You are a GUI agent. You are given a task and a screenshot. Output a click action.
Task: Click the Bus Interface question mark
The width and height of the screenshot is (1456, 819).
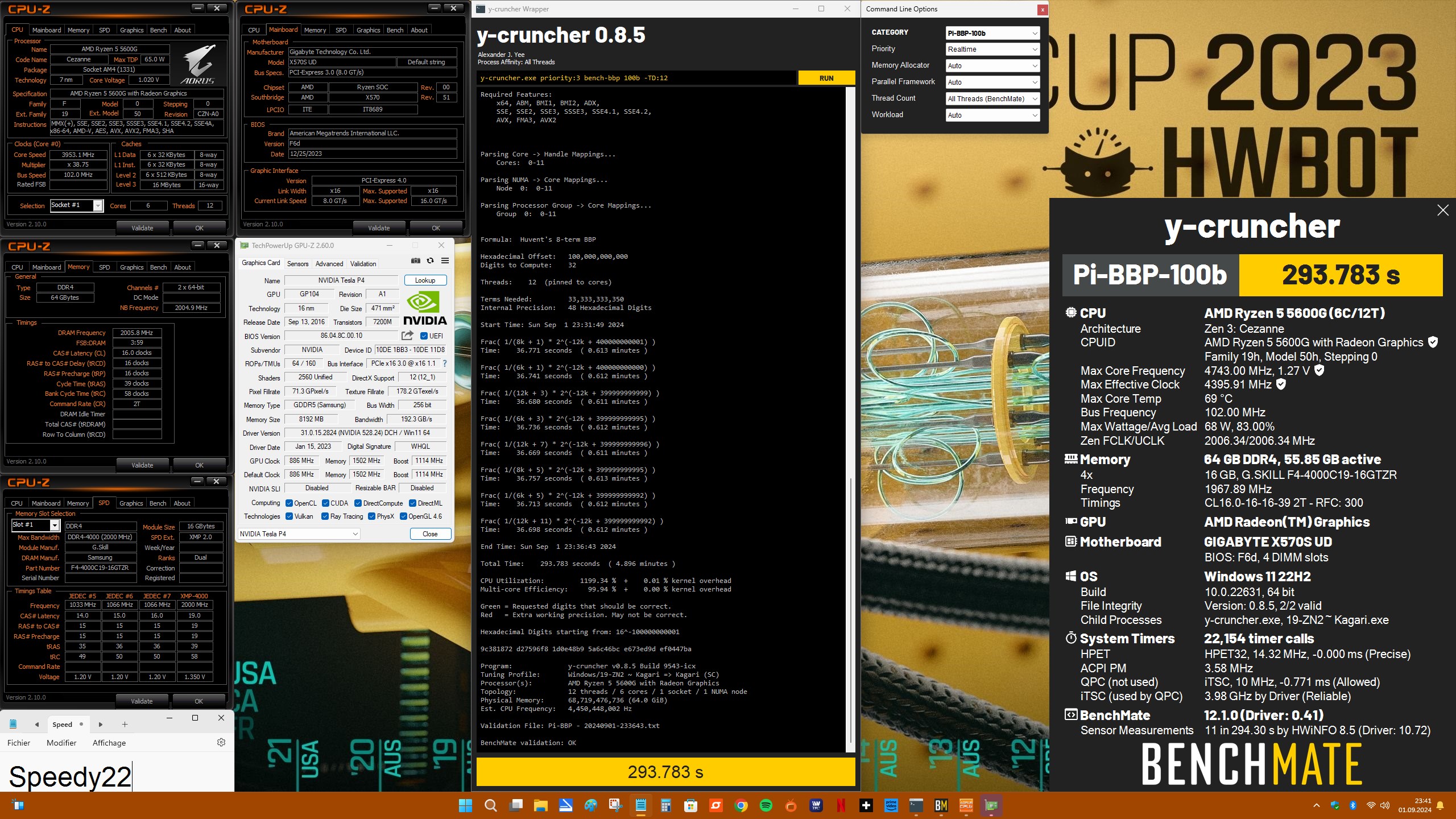click(444, 363)
